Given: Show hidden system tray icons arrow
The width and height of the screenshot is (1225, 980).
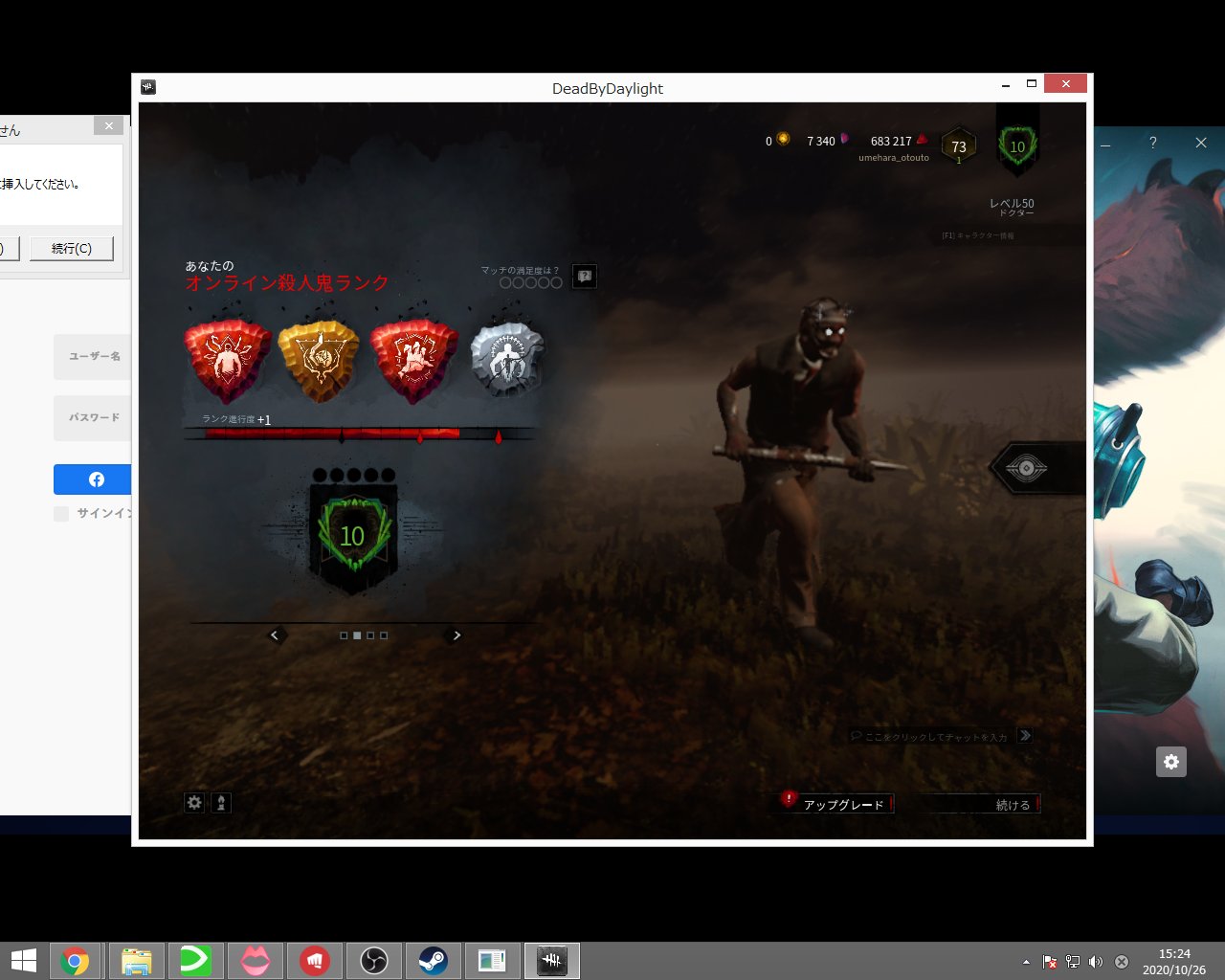Looking at the screenshot, I should (x=1026, y=962).
